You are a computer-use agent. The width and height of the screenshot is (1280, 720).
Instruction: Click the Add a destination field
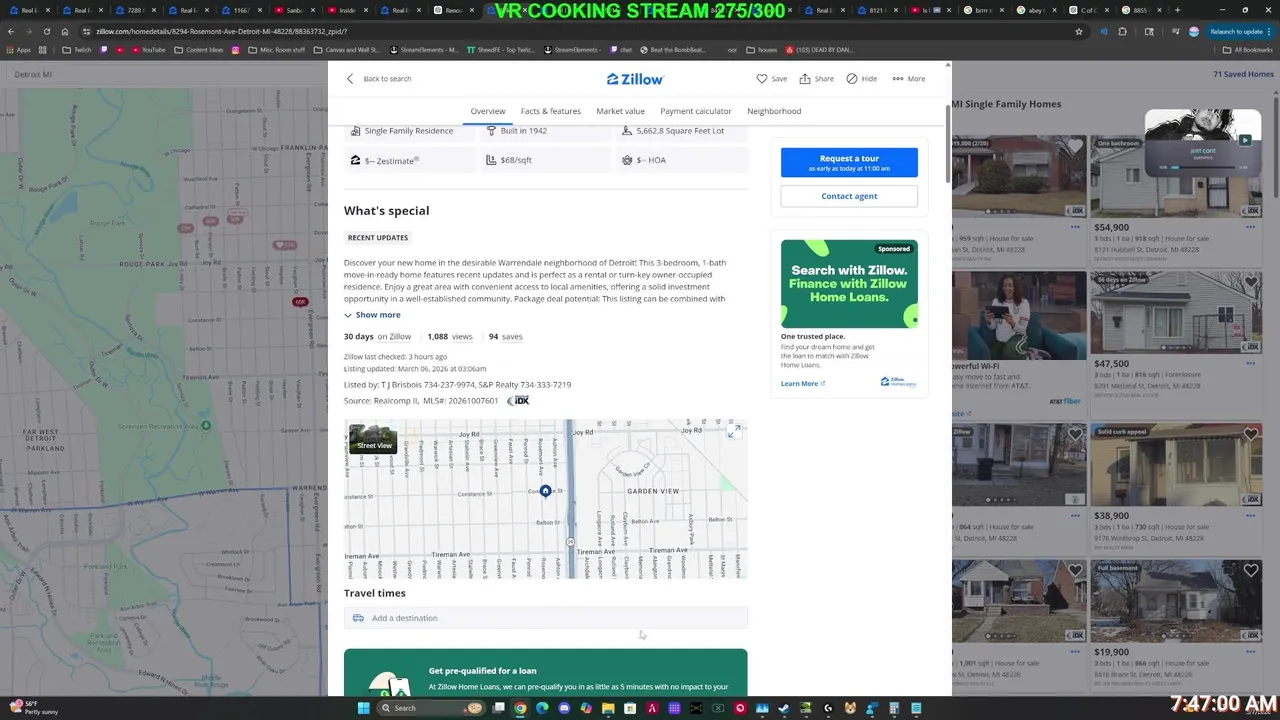(x=546, y=618)
